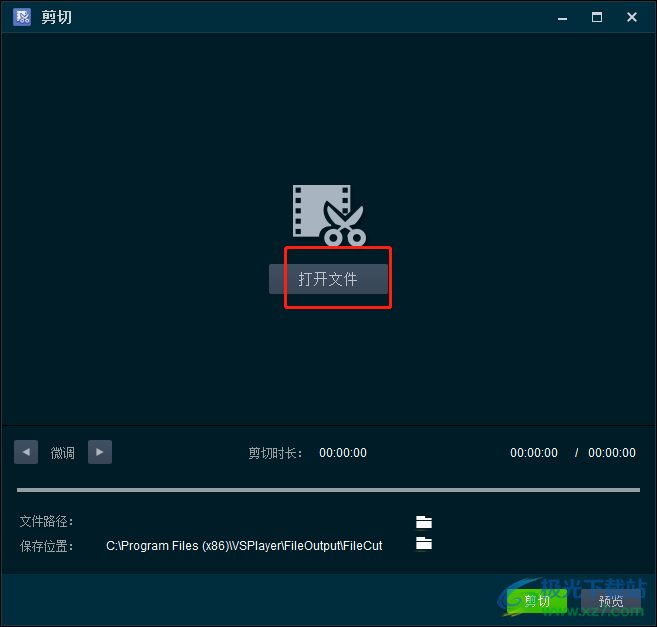Maximize the 剪切 window
Viewport: 657px width, 627px height.
(597, 17)
